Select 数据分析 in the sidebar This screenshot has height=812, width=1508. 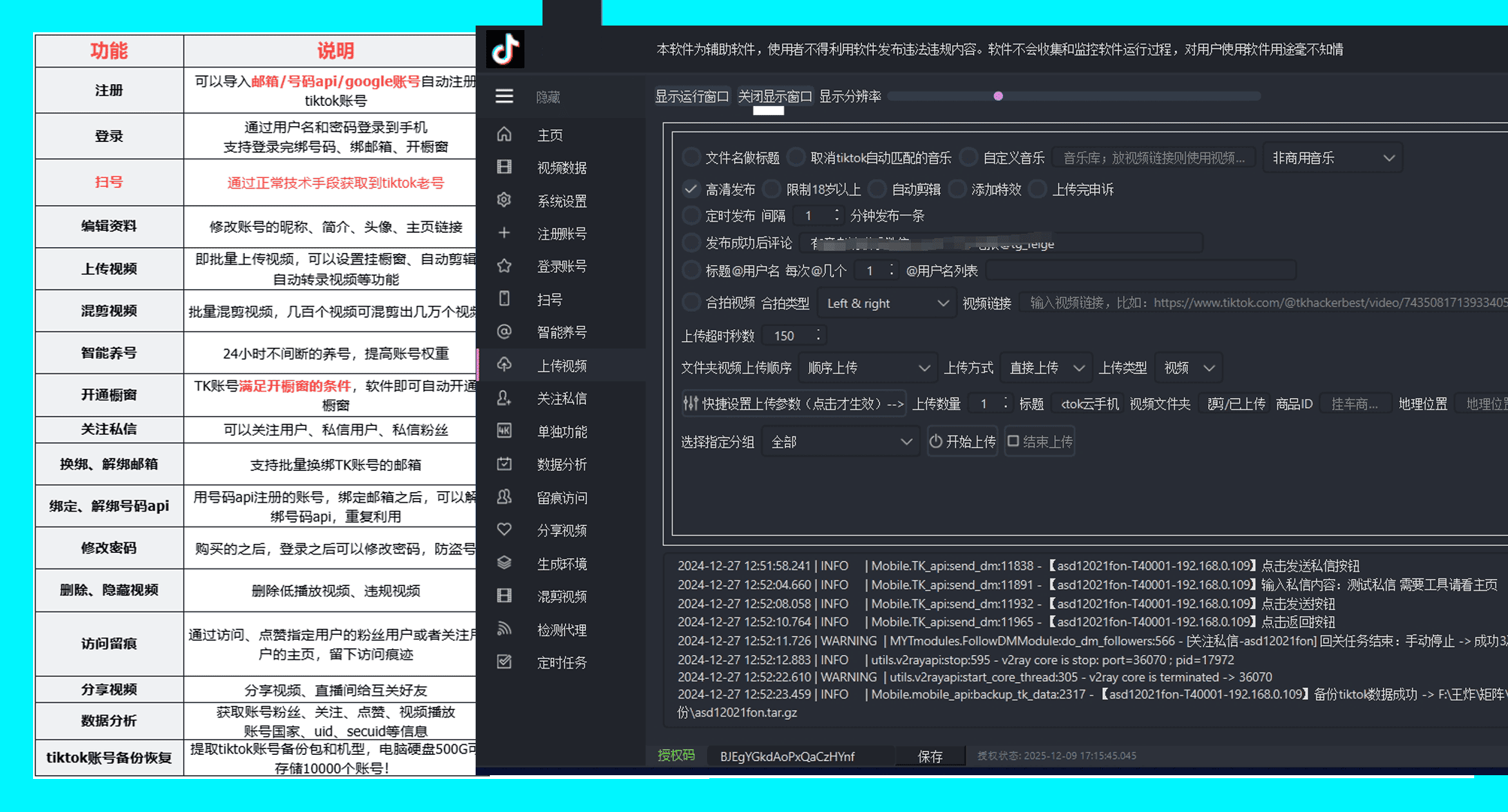(561, 464)
